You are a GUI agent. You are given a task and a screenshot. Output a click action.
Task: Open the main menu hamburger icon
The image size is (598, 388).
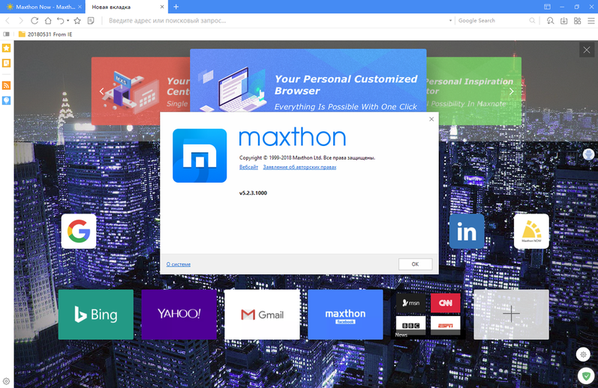click(591, 21)
